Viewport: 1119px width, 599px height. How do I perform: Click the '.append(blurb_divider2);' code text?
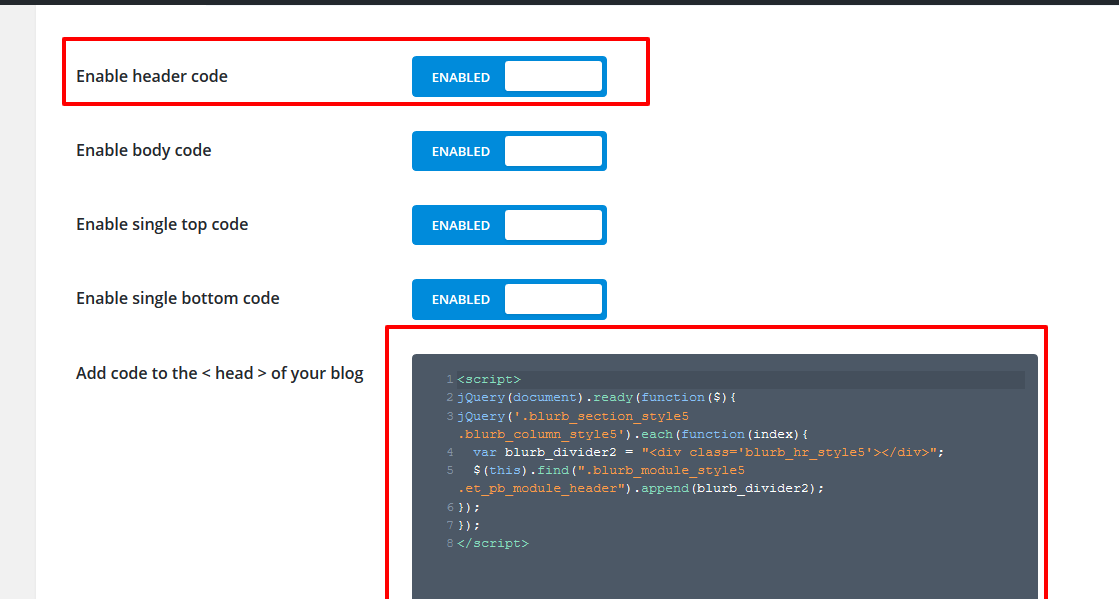click(729, 488)
